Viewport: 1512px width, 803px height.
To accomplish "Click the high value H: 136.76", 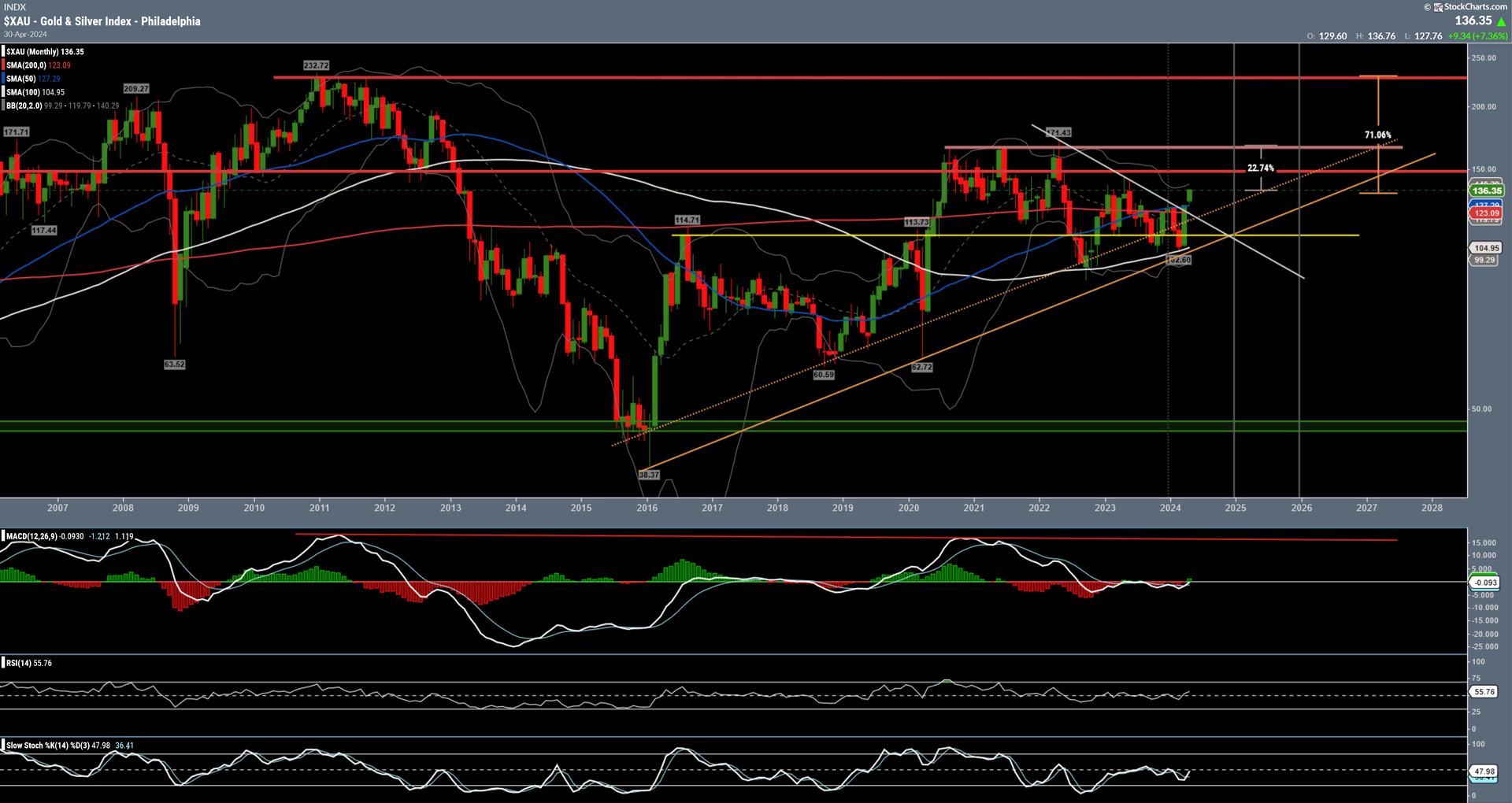I will (1376, 36).
